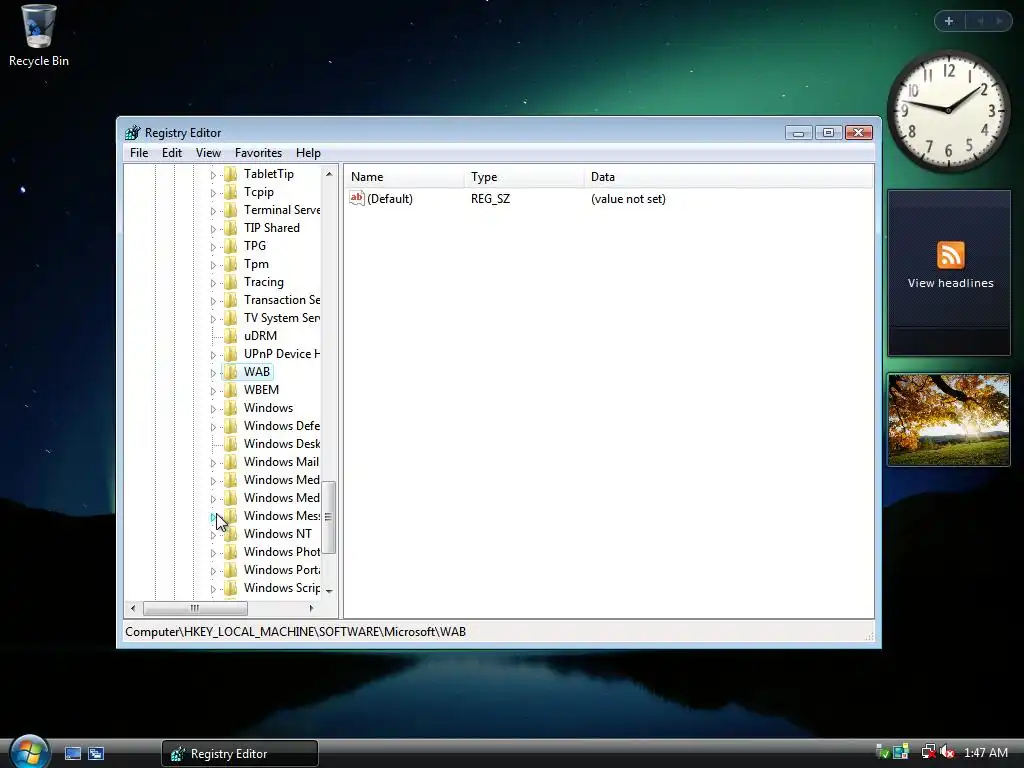Screen dimensions: 1024x768
Task: Click the network tray icon
Action: tap(927, 752)
